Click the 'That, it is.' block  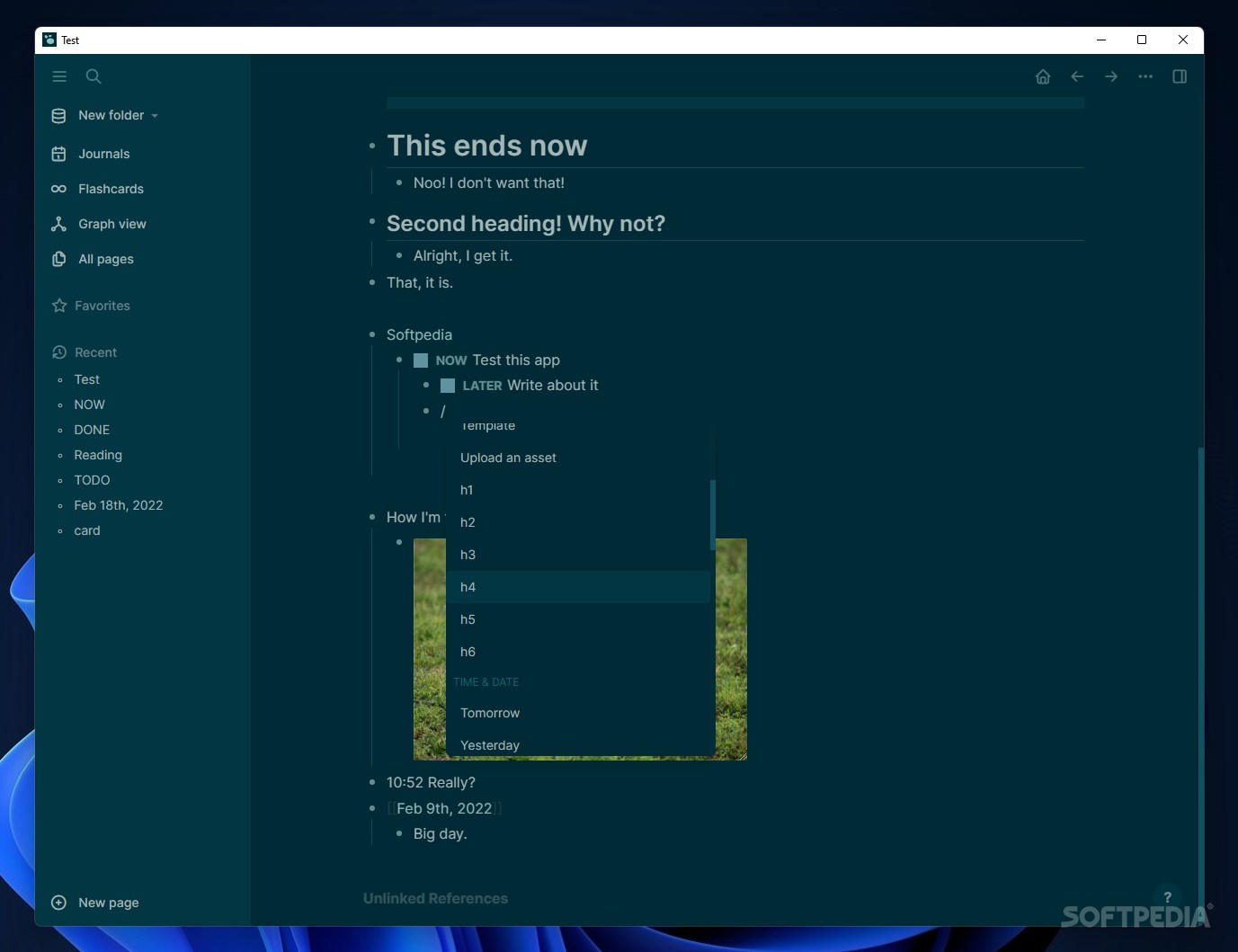click(x=420, y=282)
